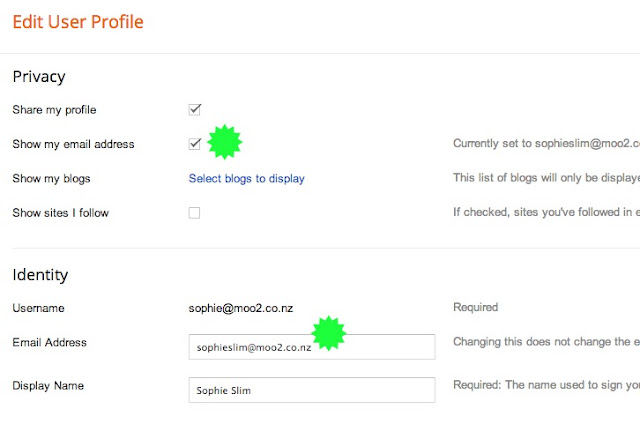Open the Select blogs to display link

pyautogui.click(x=247, y=179)
